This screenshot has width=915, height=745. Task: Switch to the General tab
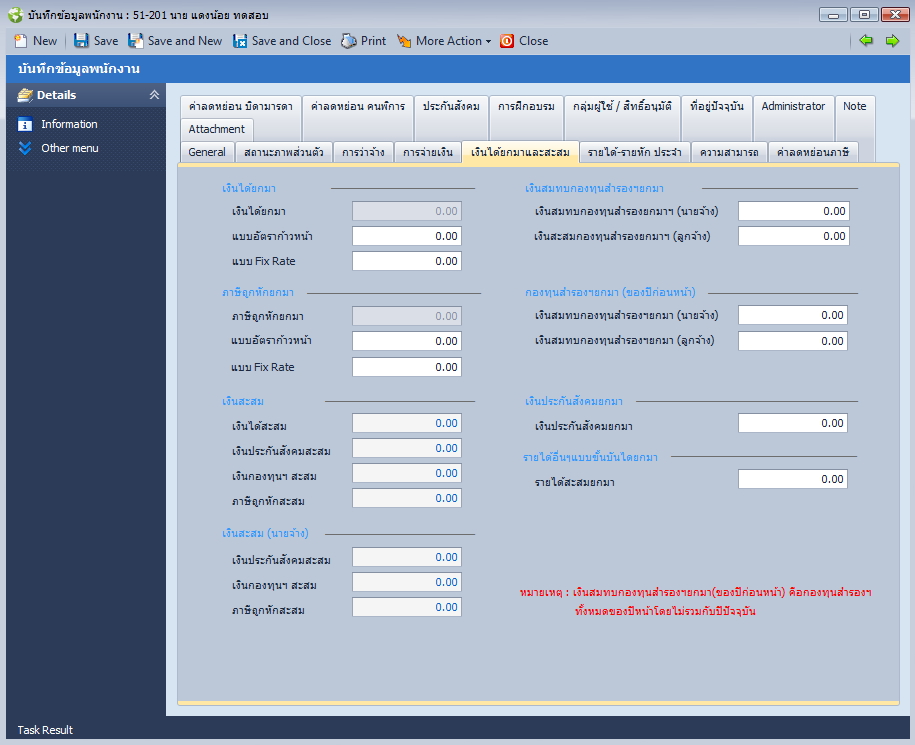(x=207, y=152)
